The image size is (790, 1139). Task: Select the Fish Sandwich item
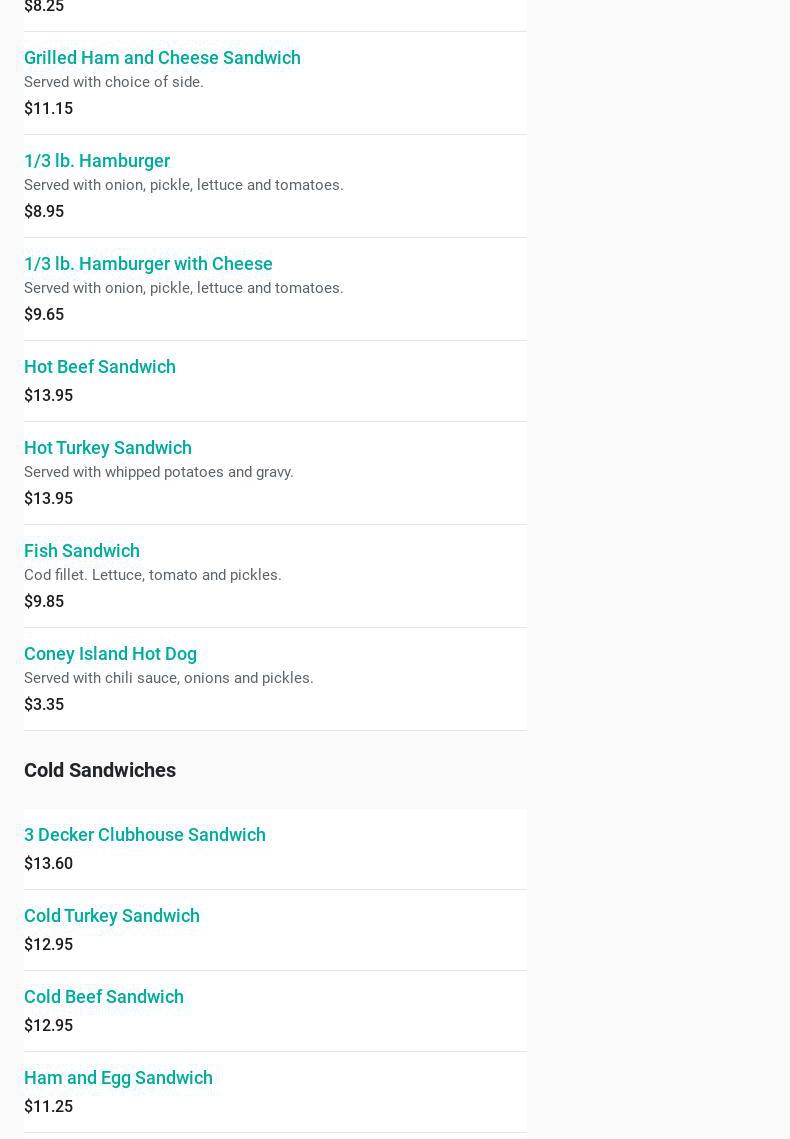[x=82, y=551]
